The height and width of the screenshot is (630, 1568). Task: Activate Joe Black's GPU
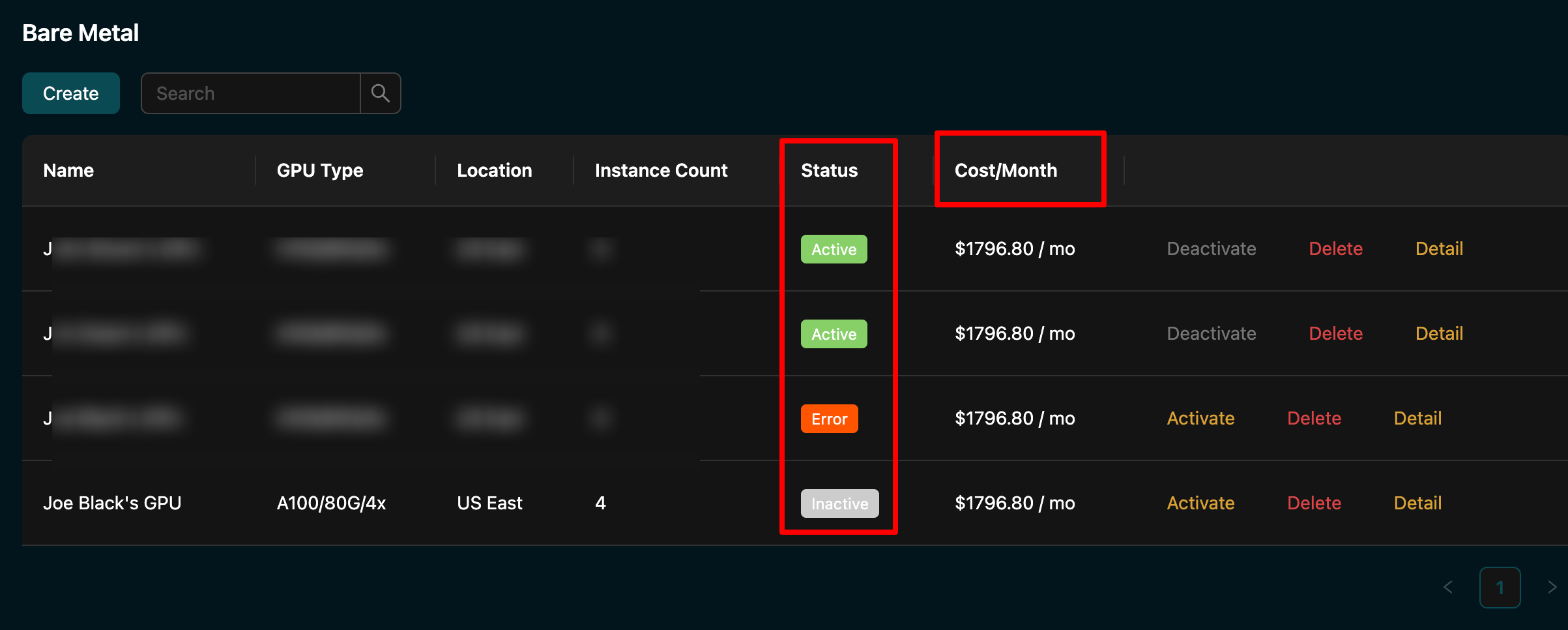[1200, 503]
